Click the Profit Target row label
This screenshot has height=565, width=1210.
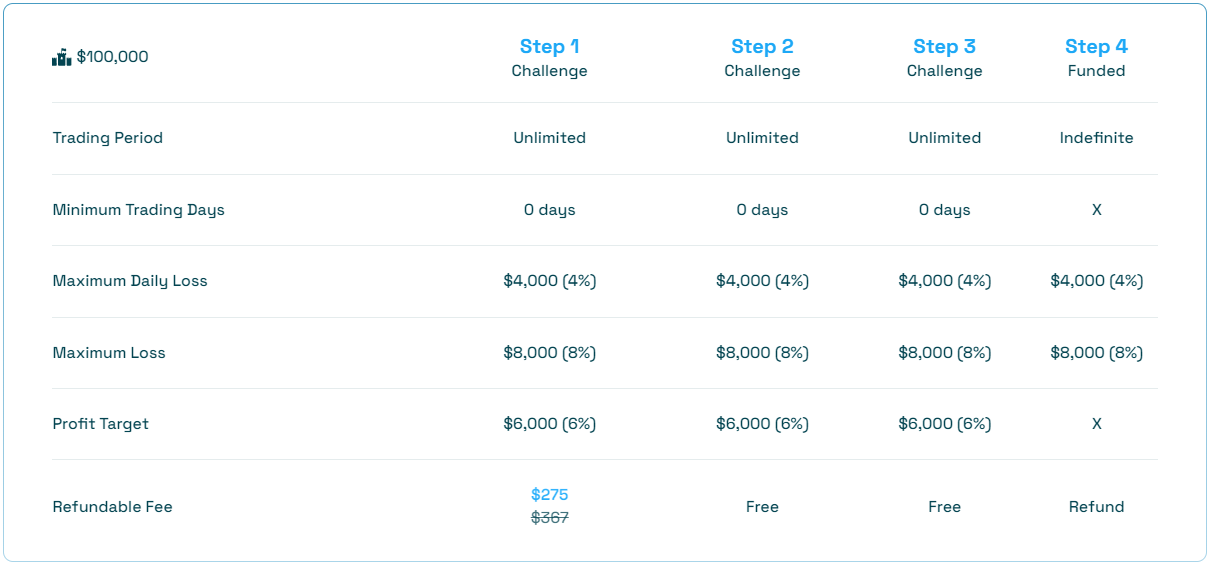pyautogui.click(x=100, y=424)
